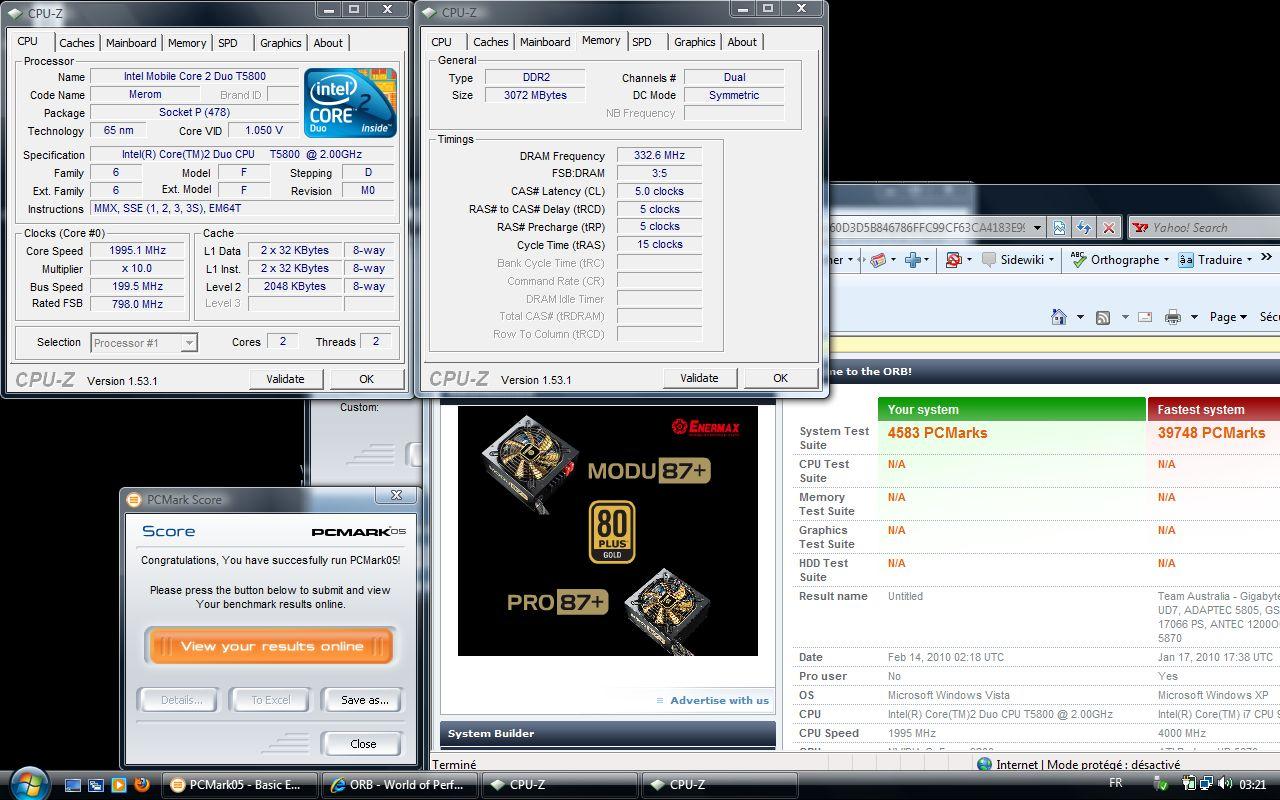
Task: Click the 39748 PCMarks fastest score
Action: tap(1211, 433)
